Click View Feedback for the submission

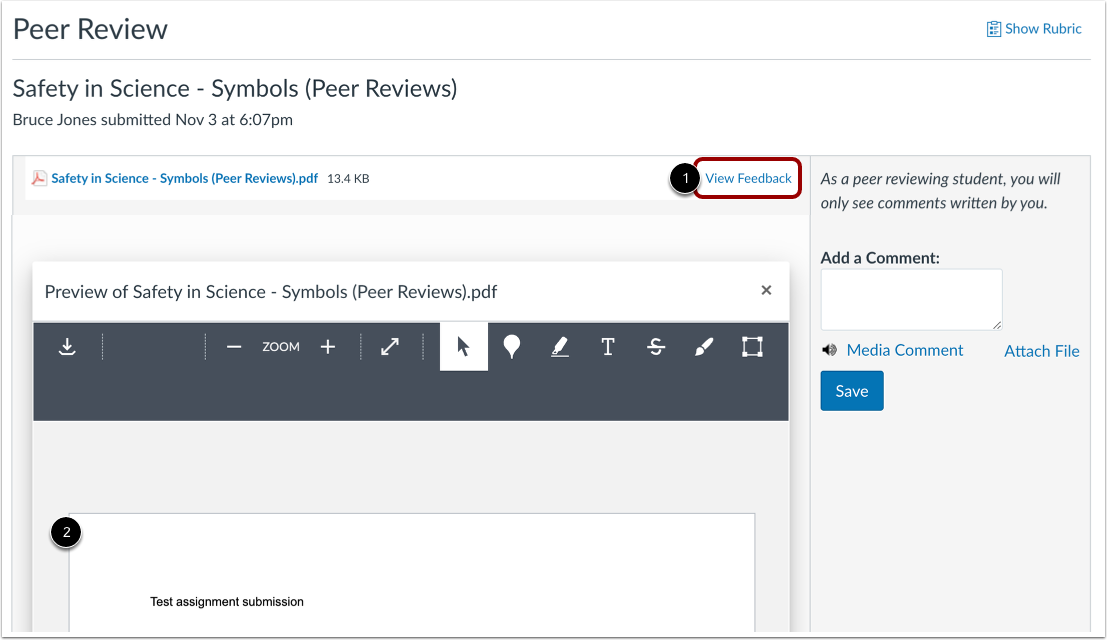pyautogui.click(x=746, y=178)
